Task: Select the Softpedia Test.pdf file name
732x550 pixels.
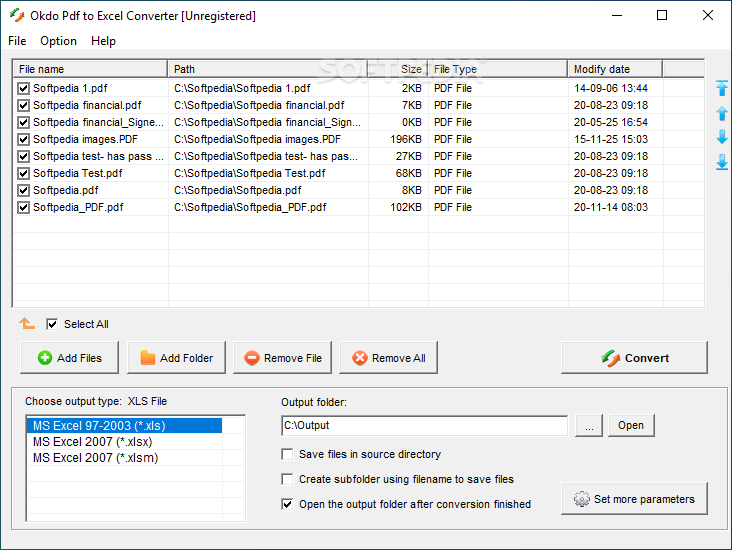Action: 77,173
